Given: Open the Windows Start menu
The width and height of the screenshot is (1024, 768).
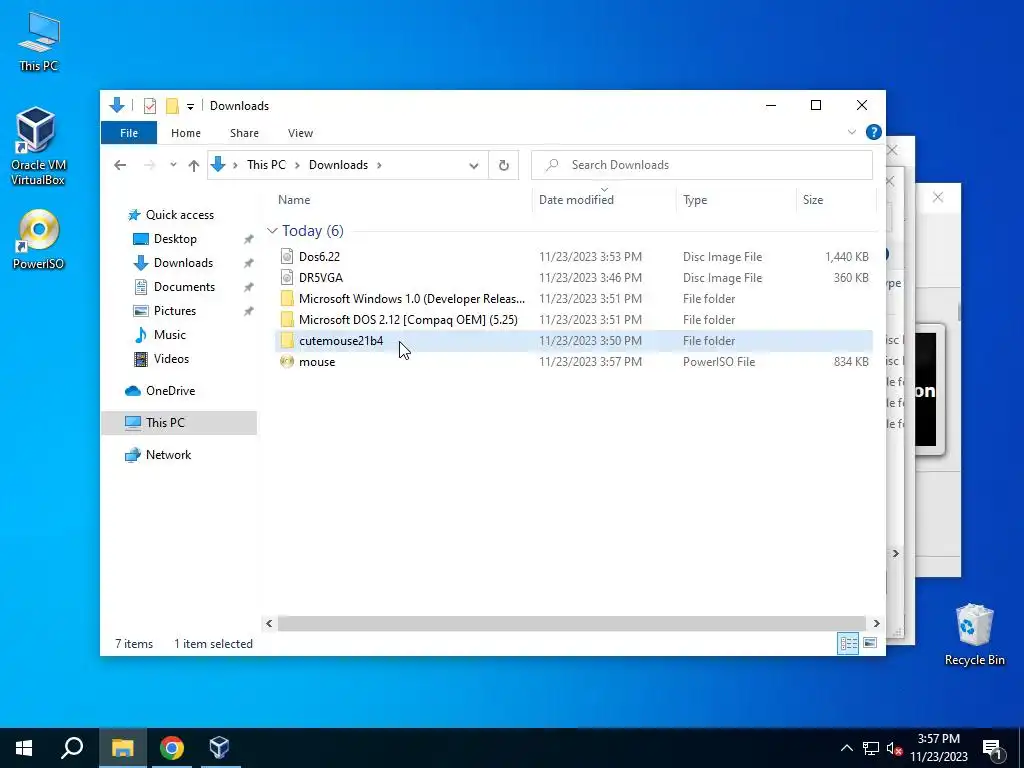Looking at the screenshot, I should (24, 748).
